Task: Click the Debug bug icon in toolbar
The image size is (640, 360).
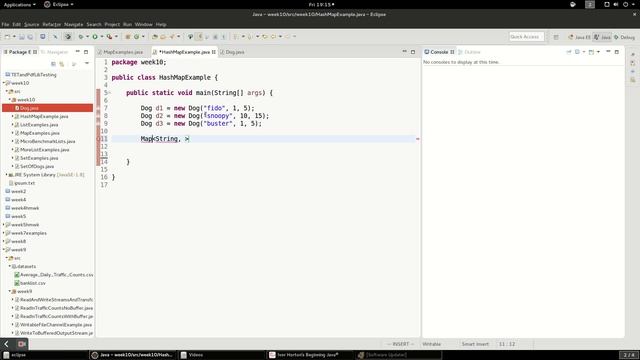Action: point(81,37)
